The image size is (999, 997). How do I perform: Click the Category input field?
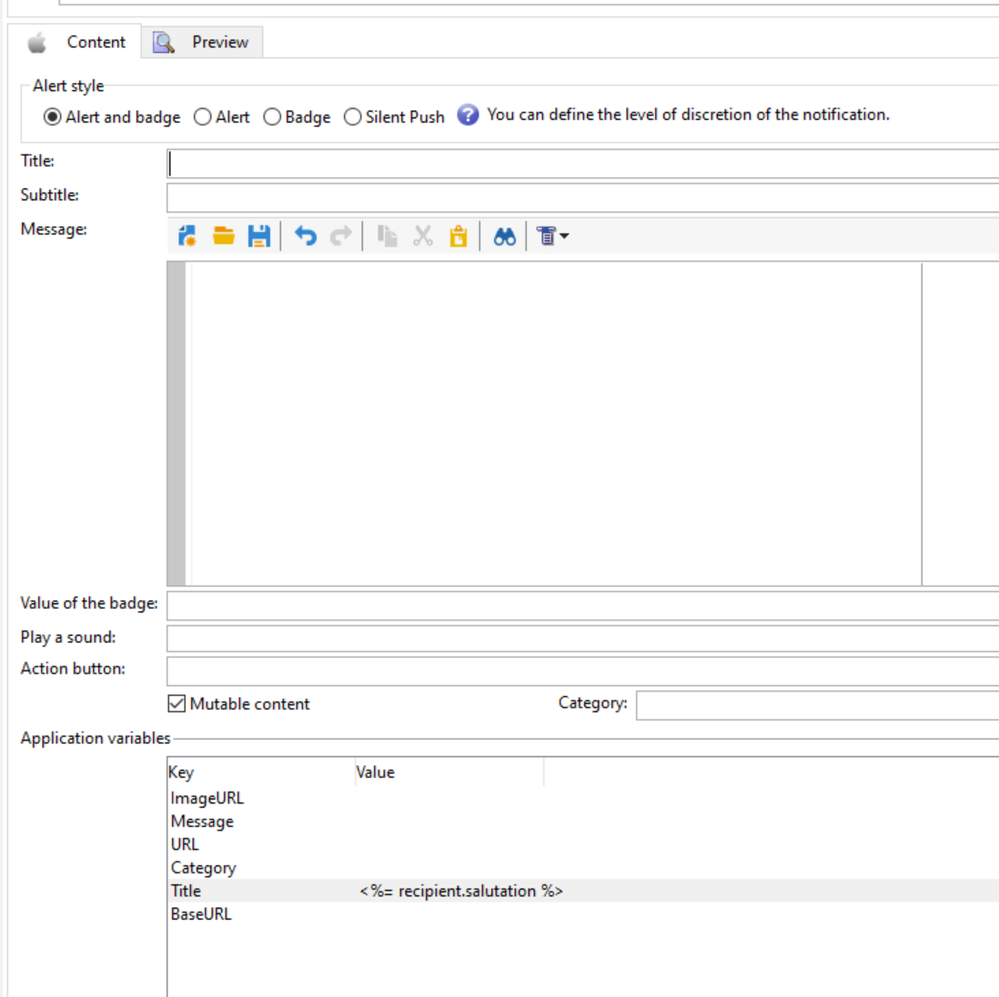816,705
